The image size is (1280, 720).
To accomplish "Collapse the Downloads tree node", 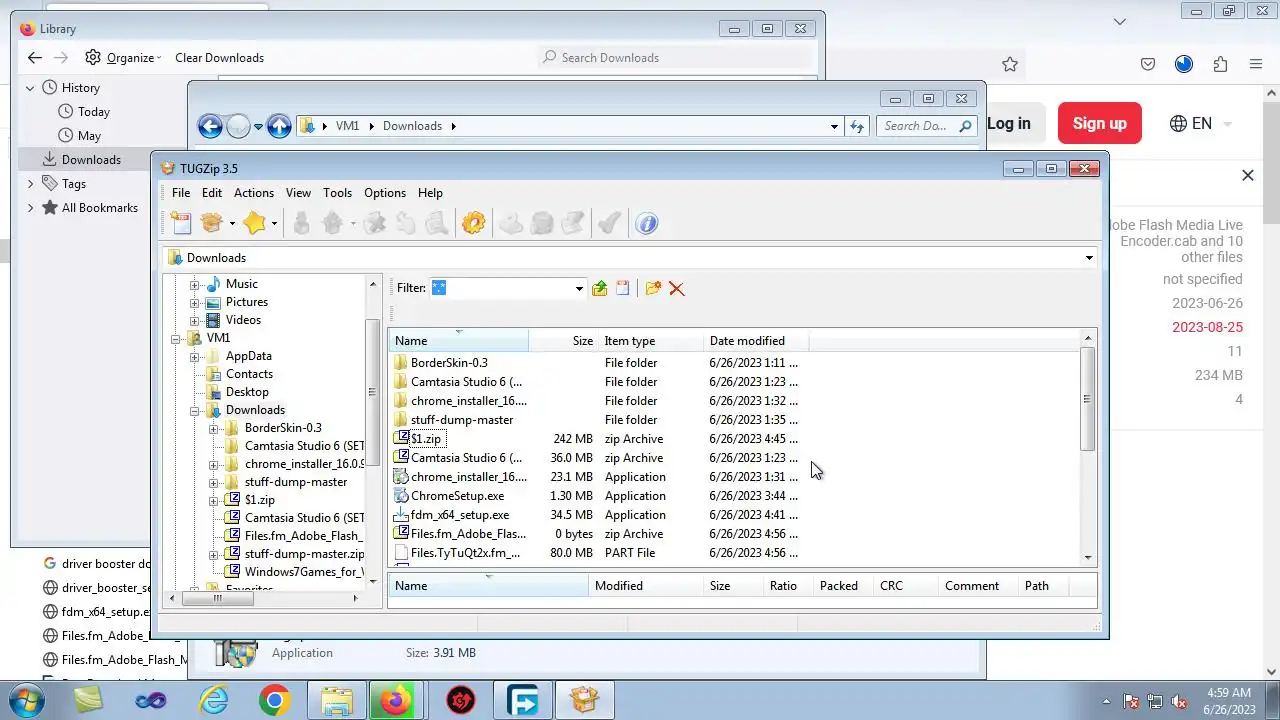I will pyautogui.click(x=195, y=410).
